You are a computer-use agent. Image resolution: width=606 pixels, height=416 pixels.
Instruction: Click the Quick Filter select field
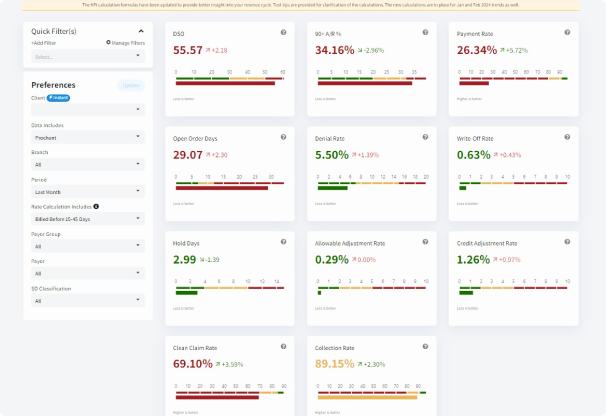point(88,56)
